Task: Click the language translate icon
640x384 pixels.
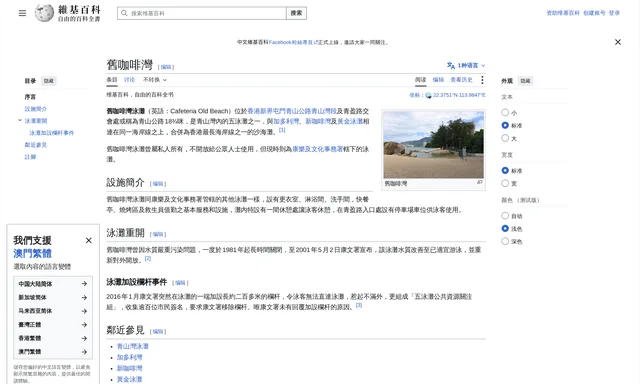Action: pos(451,65)
